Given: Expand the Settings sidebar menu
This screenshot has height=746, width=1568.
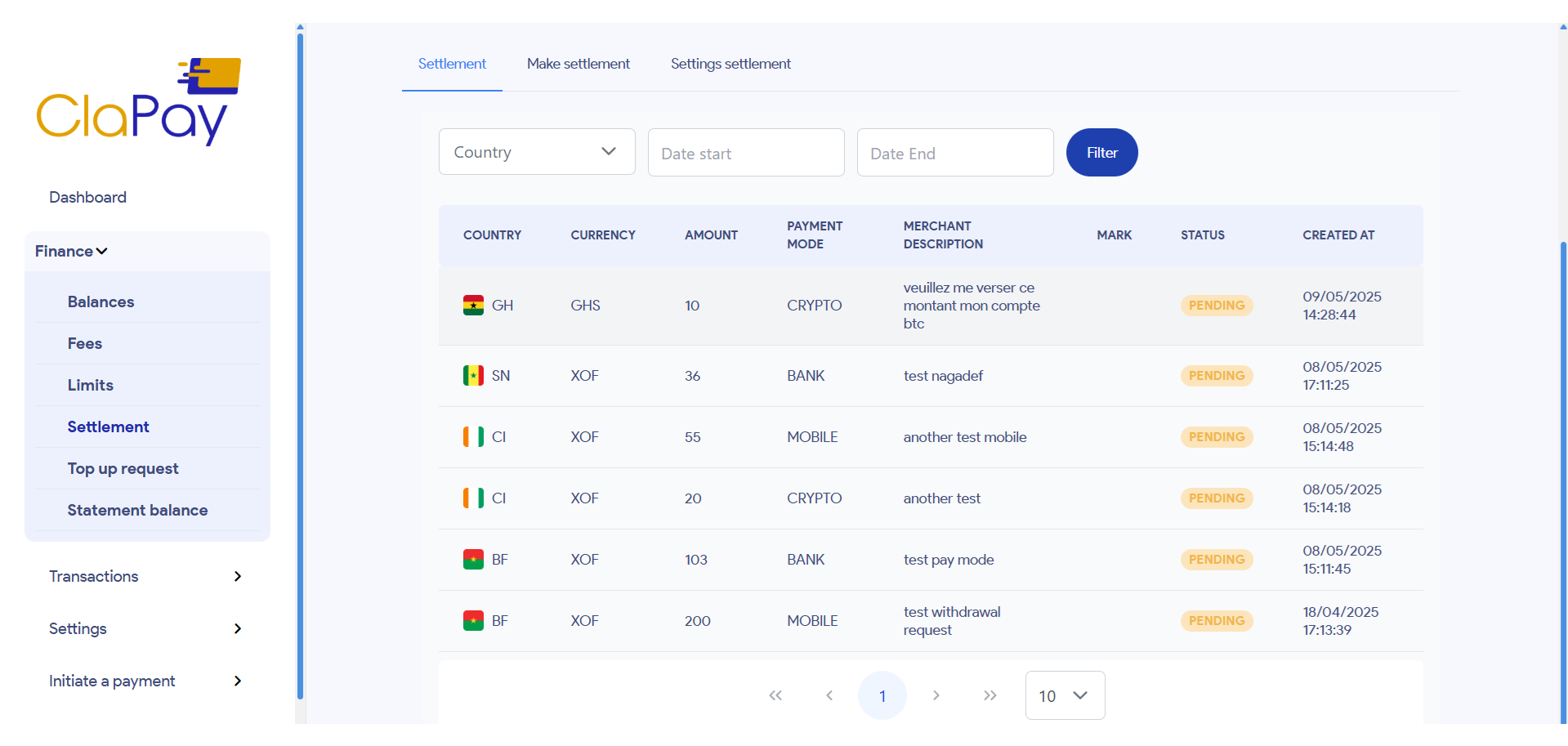Looking at the screenshot, I should pos(145,629).
